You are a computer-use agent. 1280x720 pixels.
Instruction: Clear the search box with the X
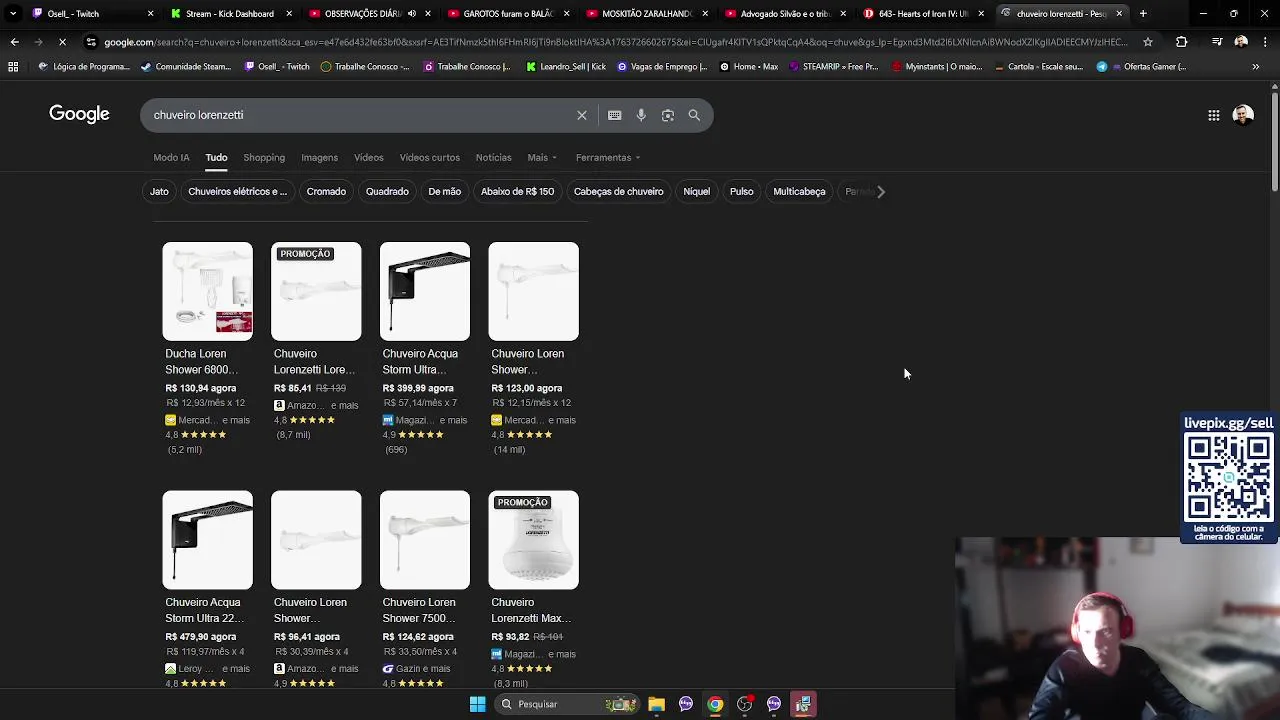point(582,115)
